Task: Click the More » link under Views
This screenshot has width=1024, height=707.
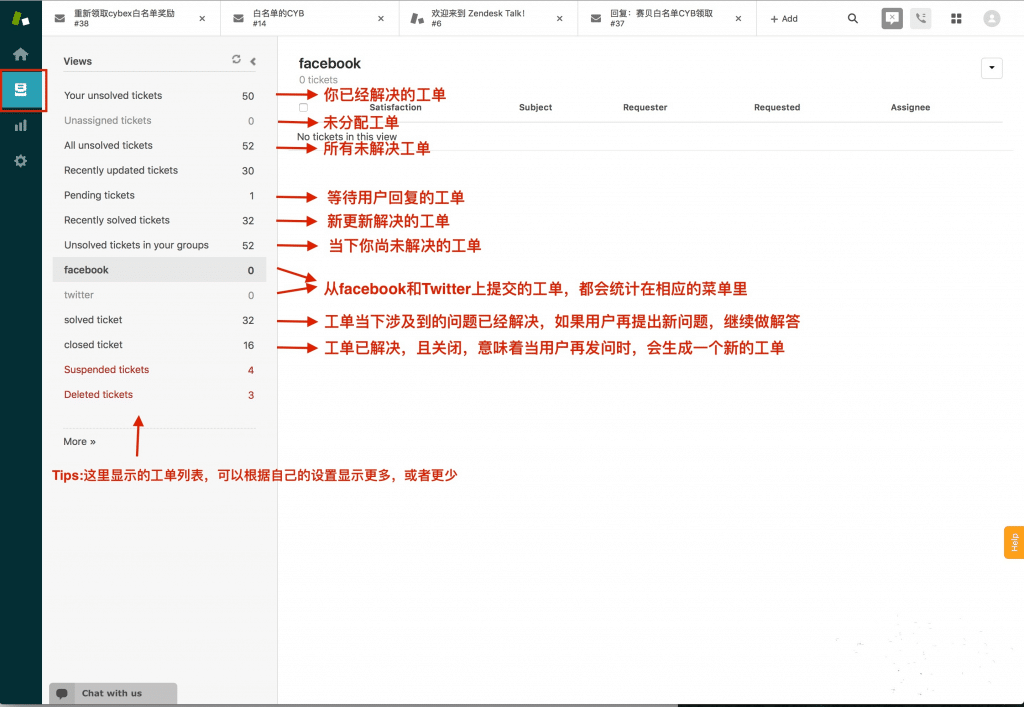Action: [79, 441]
